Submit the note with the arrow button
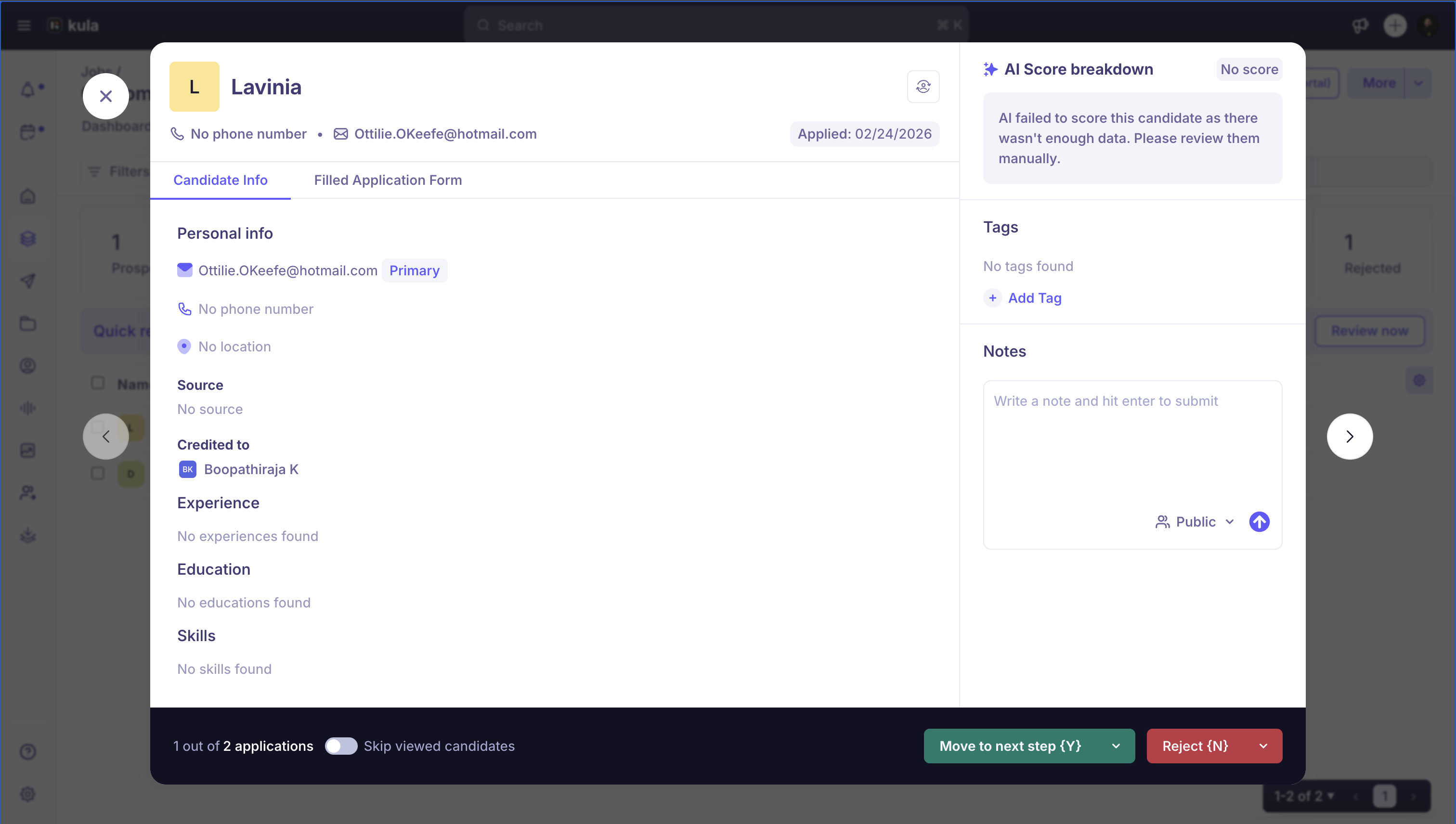The width and height of the screenshot is (1456, 824). point(1259,521)
